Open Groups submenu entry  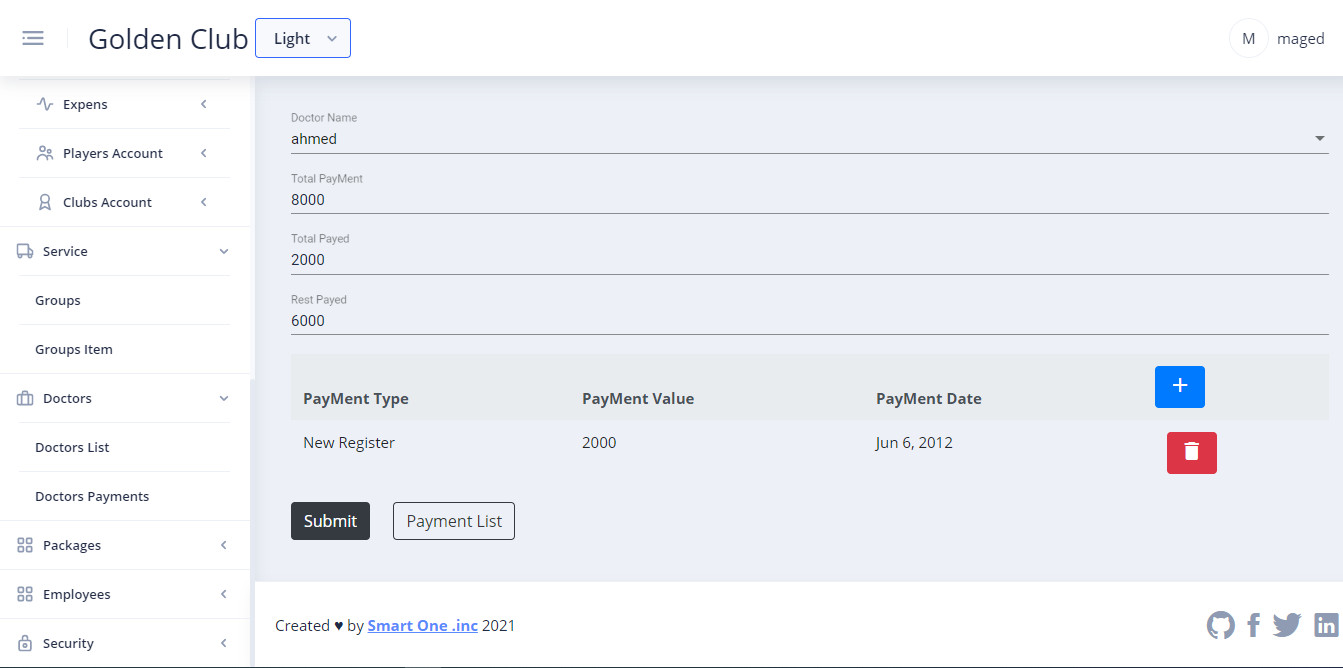coord(58,300)
